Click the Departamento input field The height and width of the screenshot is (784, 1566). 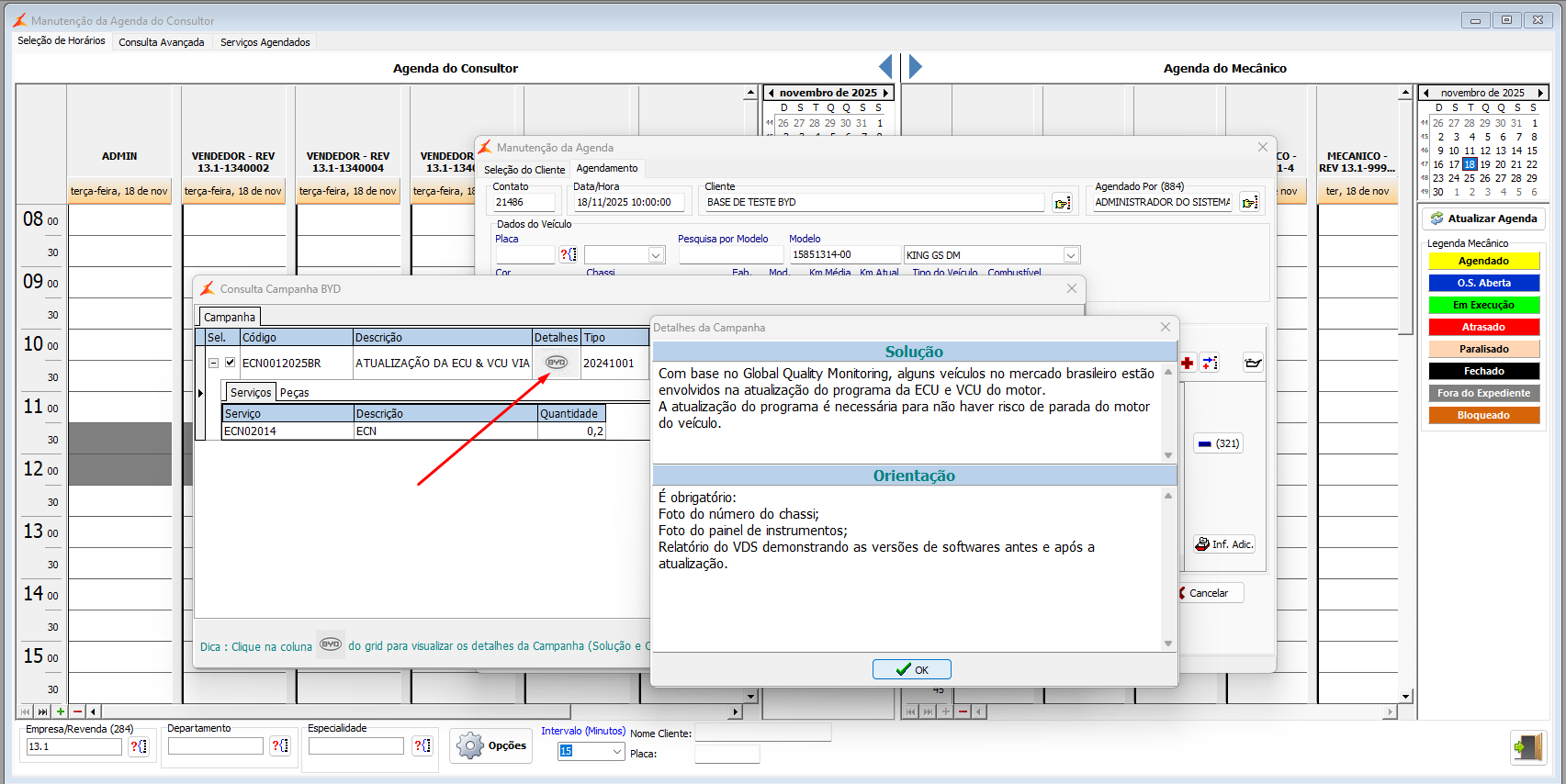click(x=216, y=746)
